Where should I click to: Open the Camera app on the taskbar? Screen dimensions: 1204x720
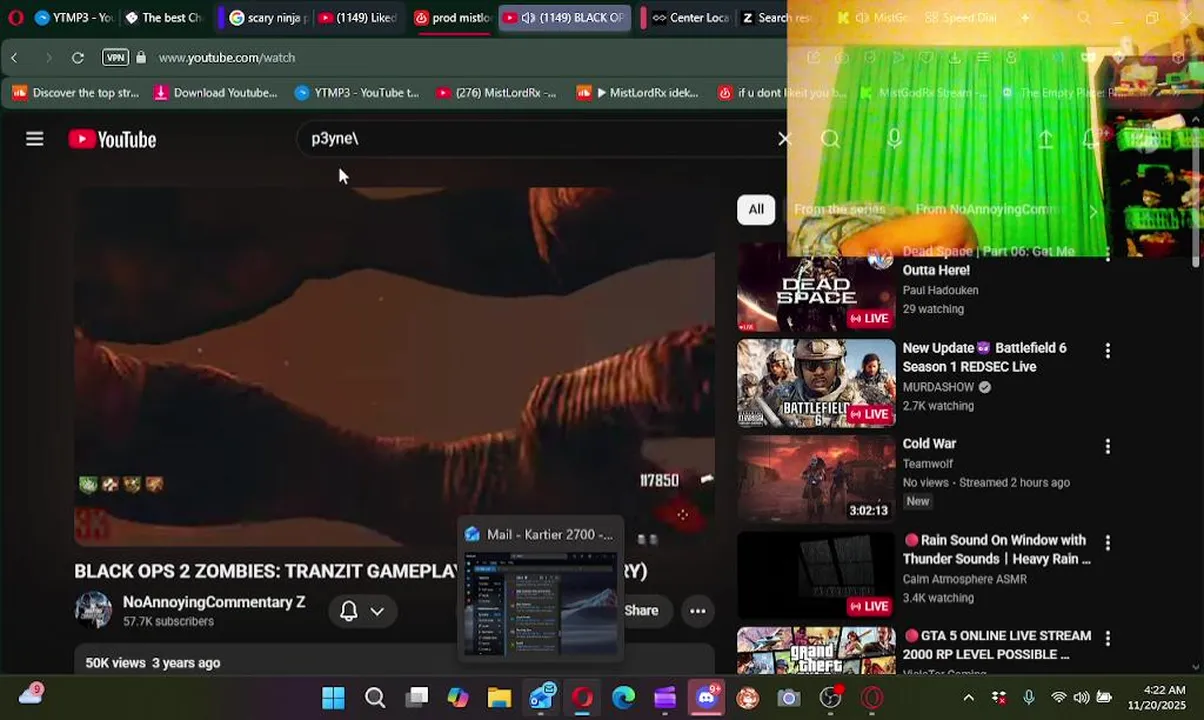tap(789, 697)
